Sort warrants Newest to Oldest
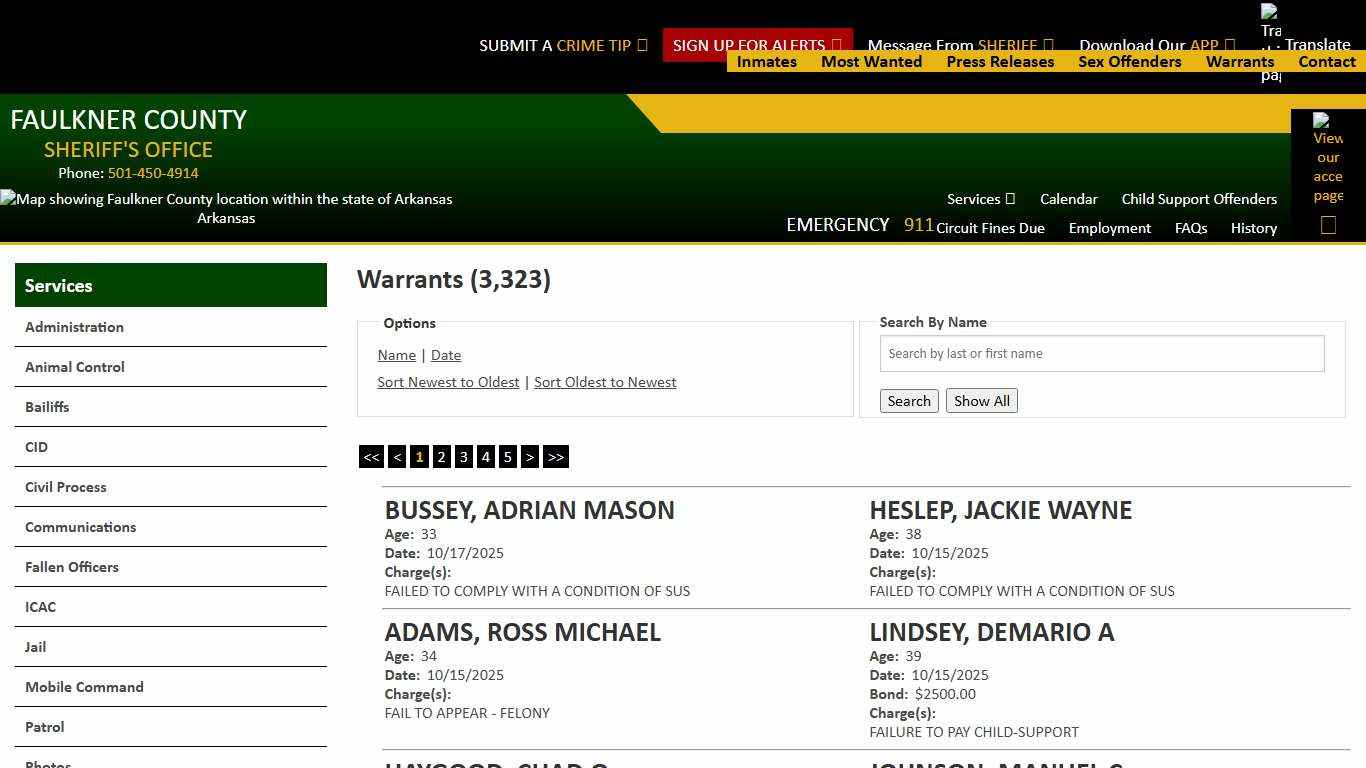 pos(448,382)
